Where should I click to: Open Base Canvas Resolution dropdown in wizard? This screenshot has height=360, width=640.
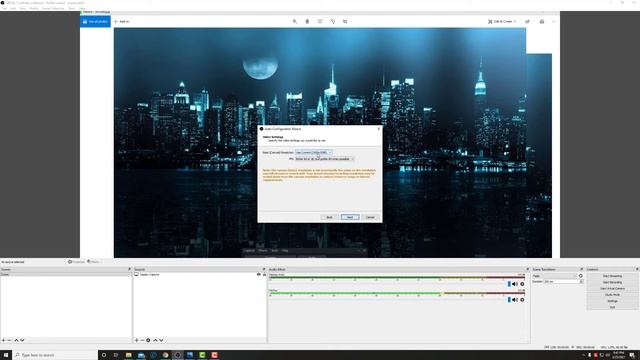(313, 152)
